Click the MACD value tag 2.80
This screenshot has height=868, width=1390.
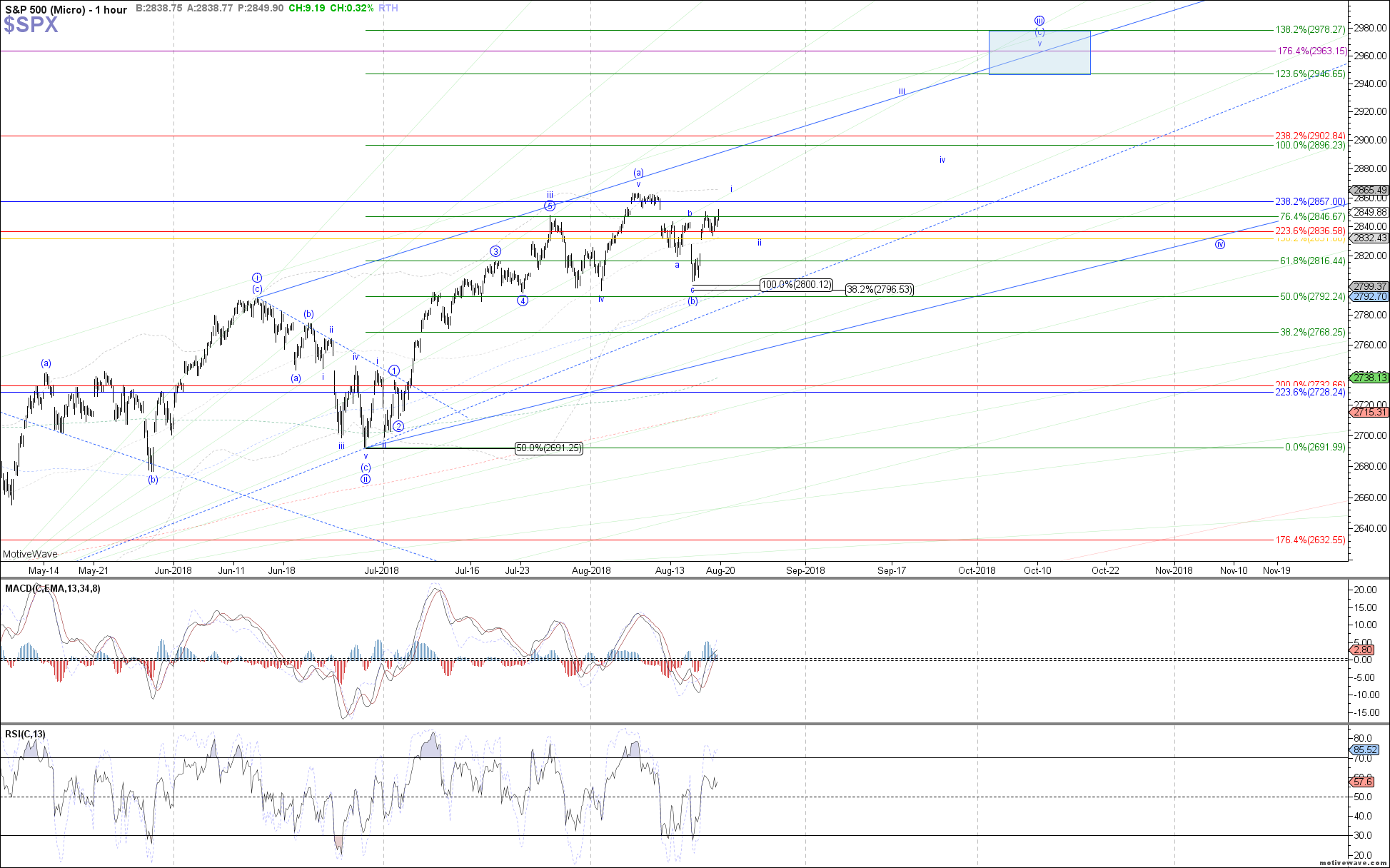tap(1362, 650)
